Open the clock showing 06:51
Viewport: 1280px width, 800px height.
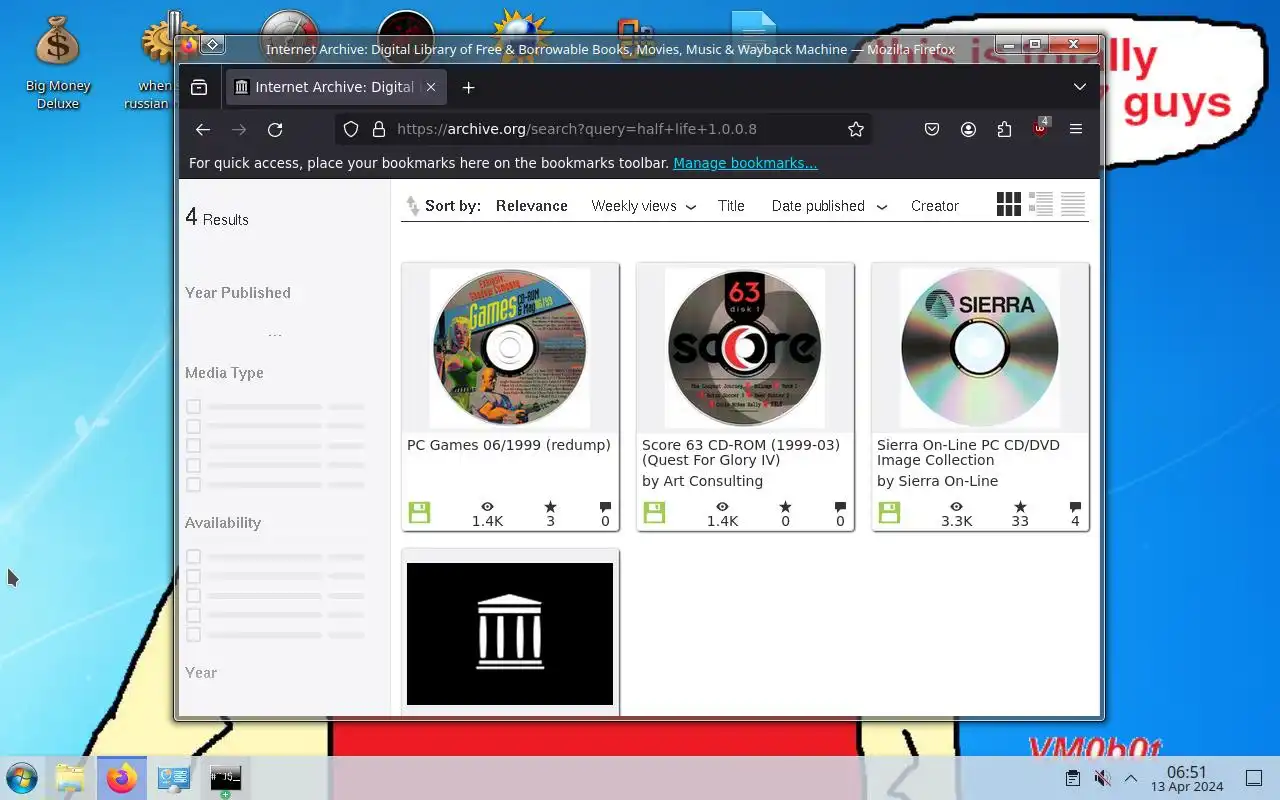[1187, 778]
